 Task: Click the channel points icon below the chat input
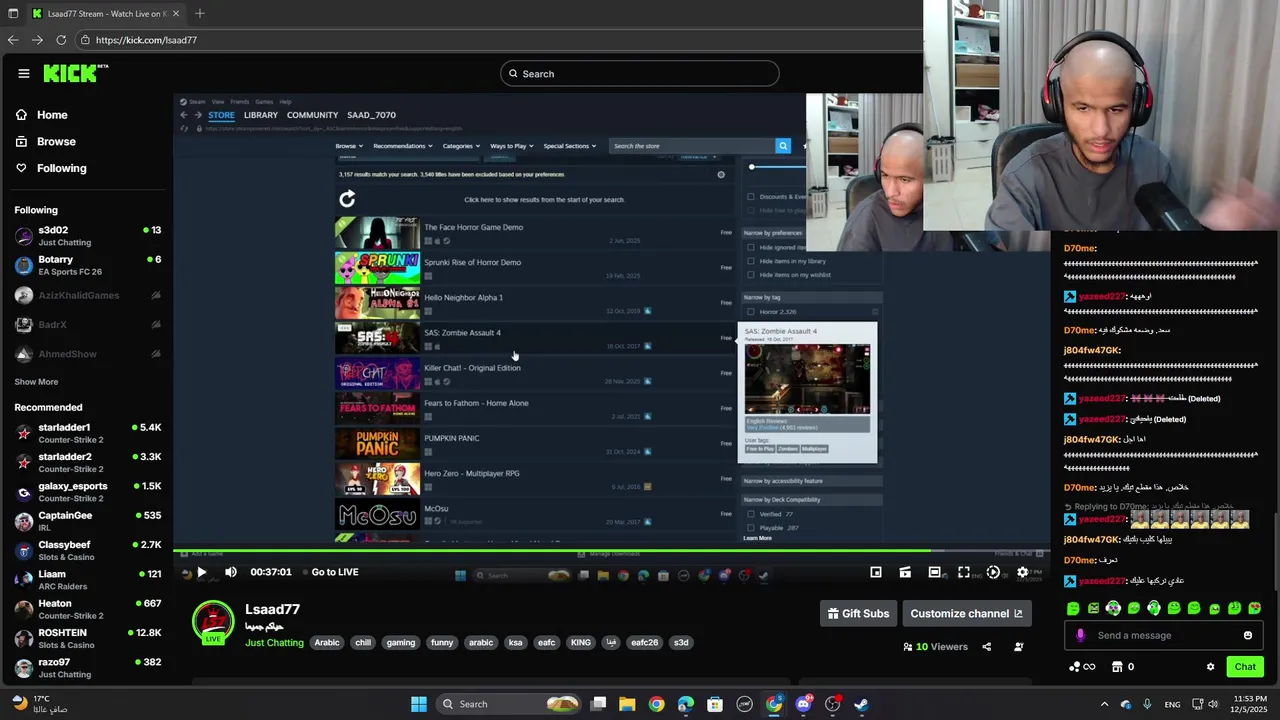(1082, 667)
